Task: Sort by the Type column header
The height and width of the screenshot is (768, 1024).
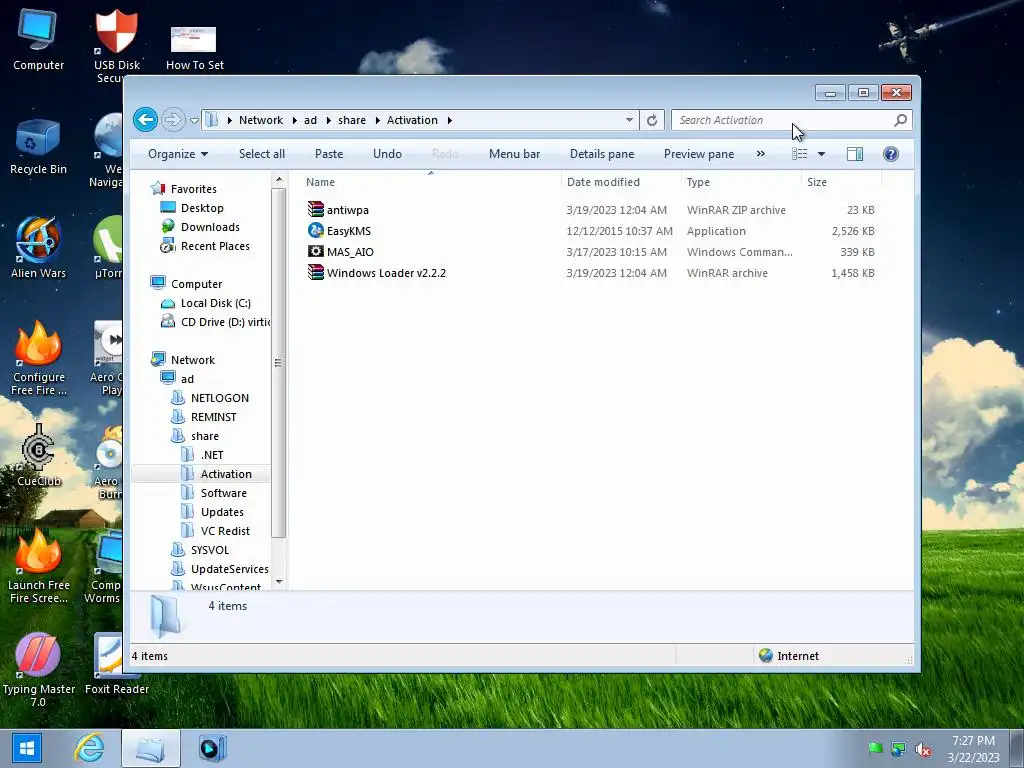Action: pyautogui.click(x=741, y=182)
